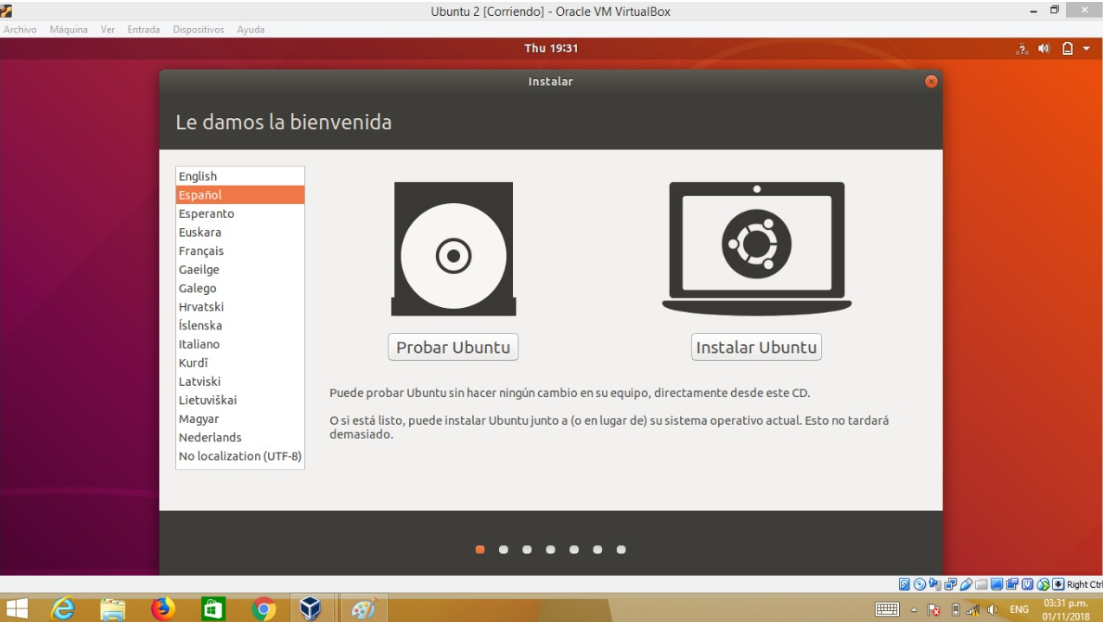
Task: Open the touch keyboard tray icon
Action: pos(887,609)
